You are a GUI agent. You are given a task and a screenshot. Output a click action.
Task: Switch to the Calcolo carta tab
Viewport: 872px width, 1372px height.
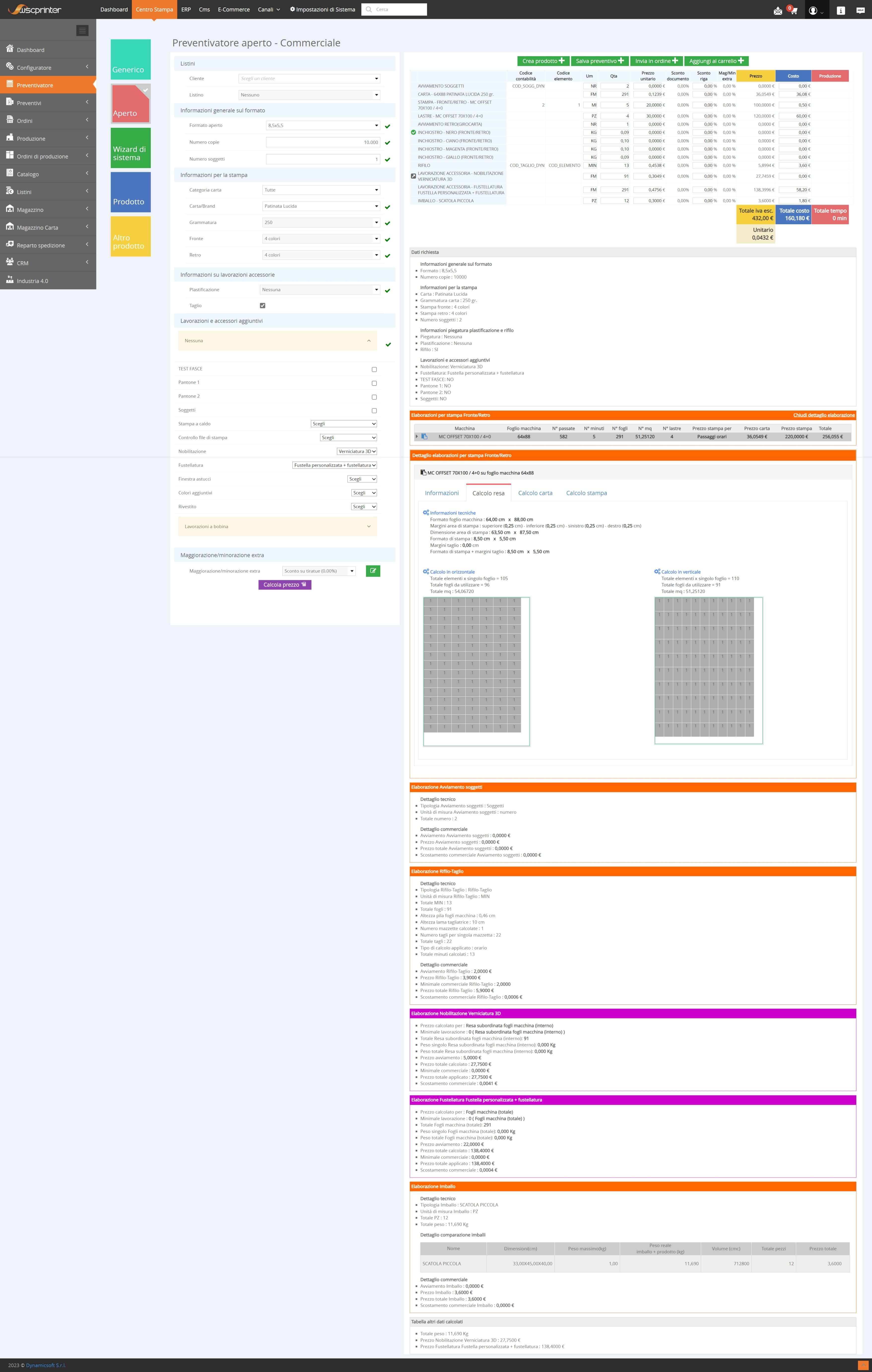[x=535, y=493]
